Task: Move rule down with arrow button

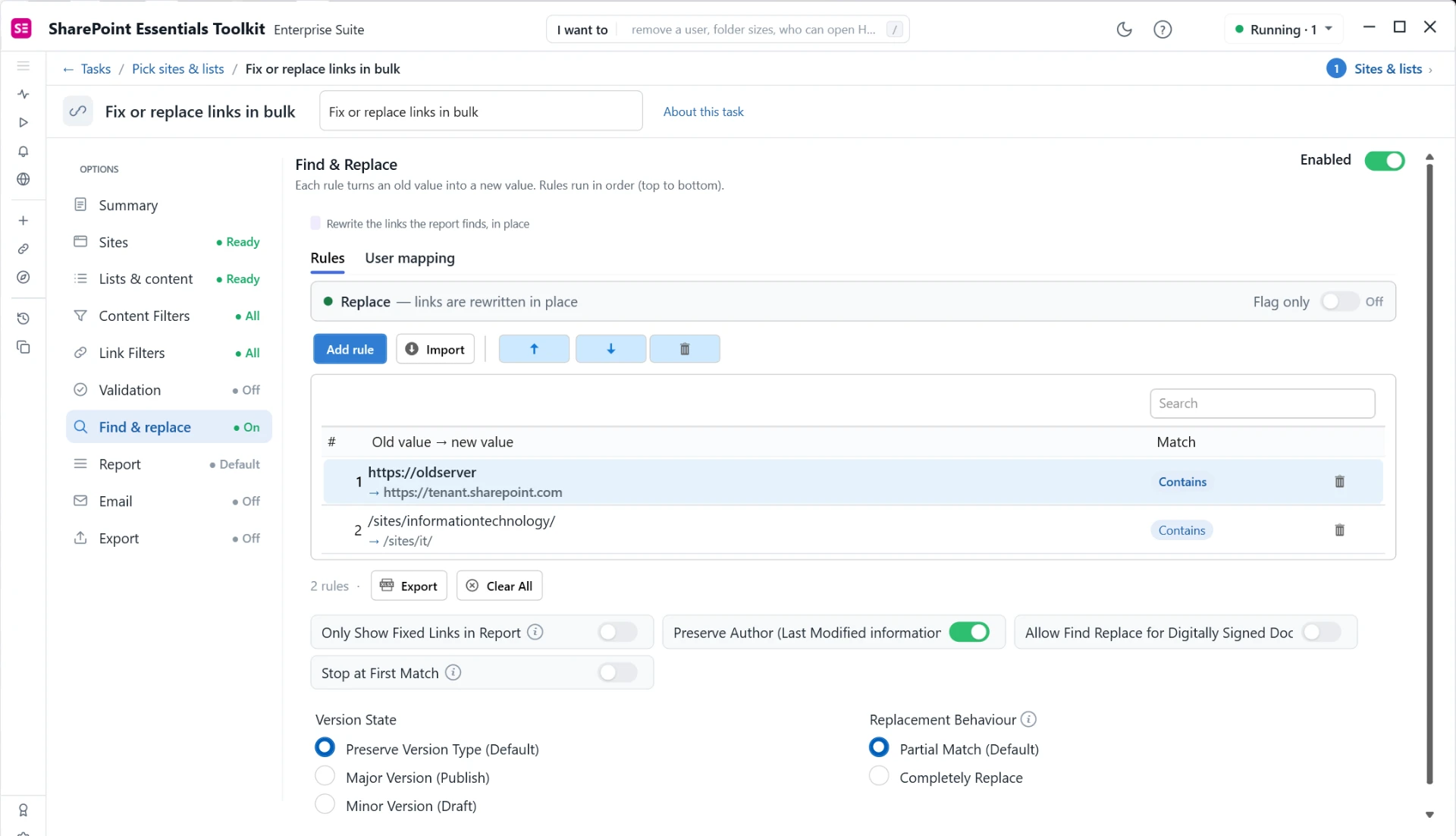Action: click(610, 349)
